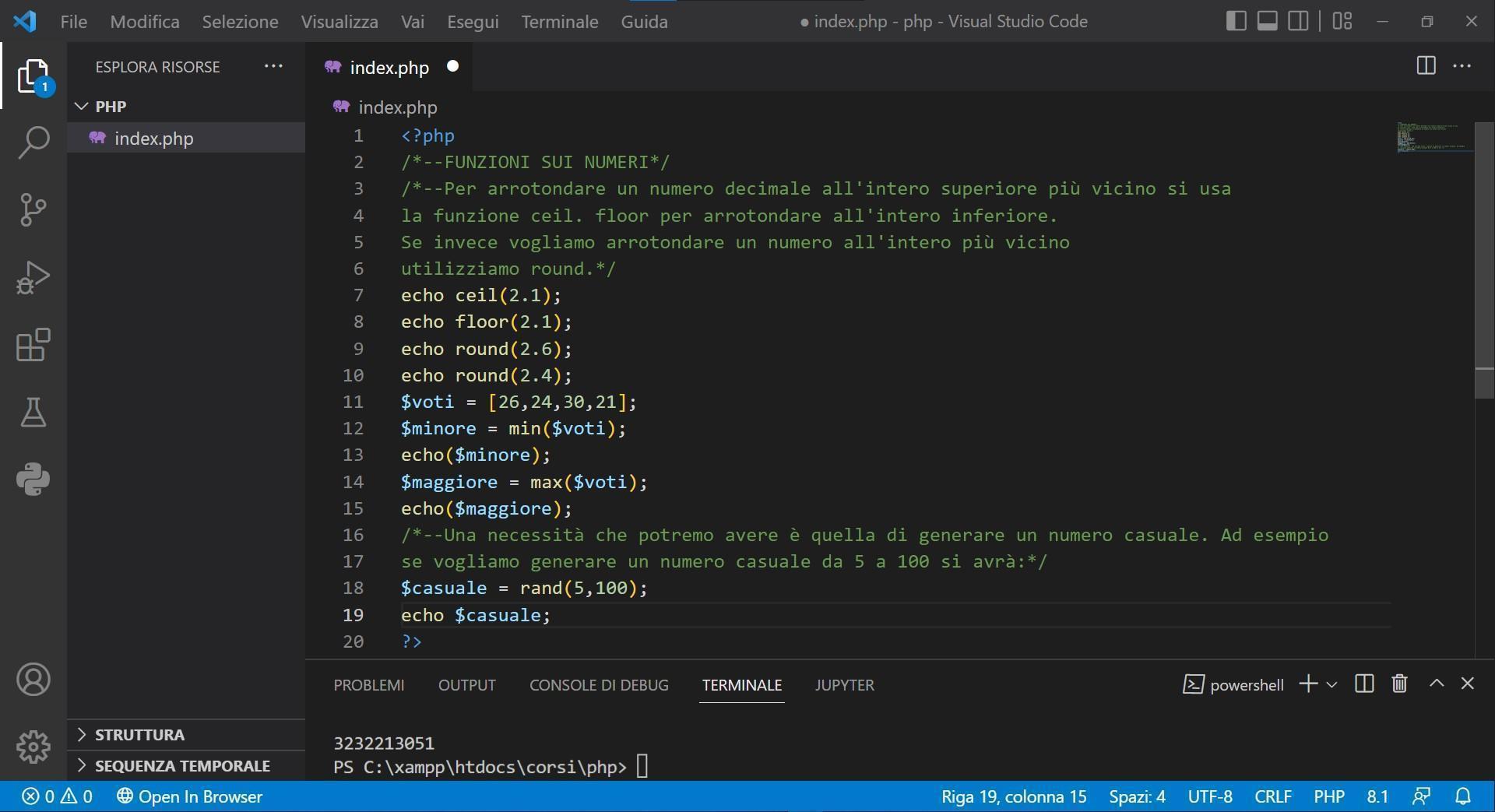
Task: Toggle the primary sidebar visibility
Action: click(x=1235, y=21)
